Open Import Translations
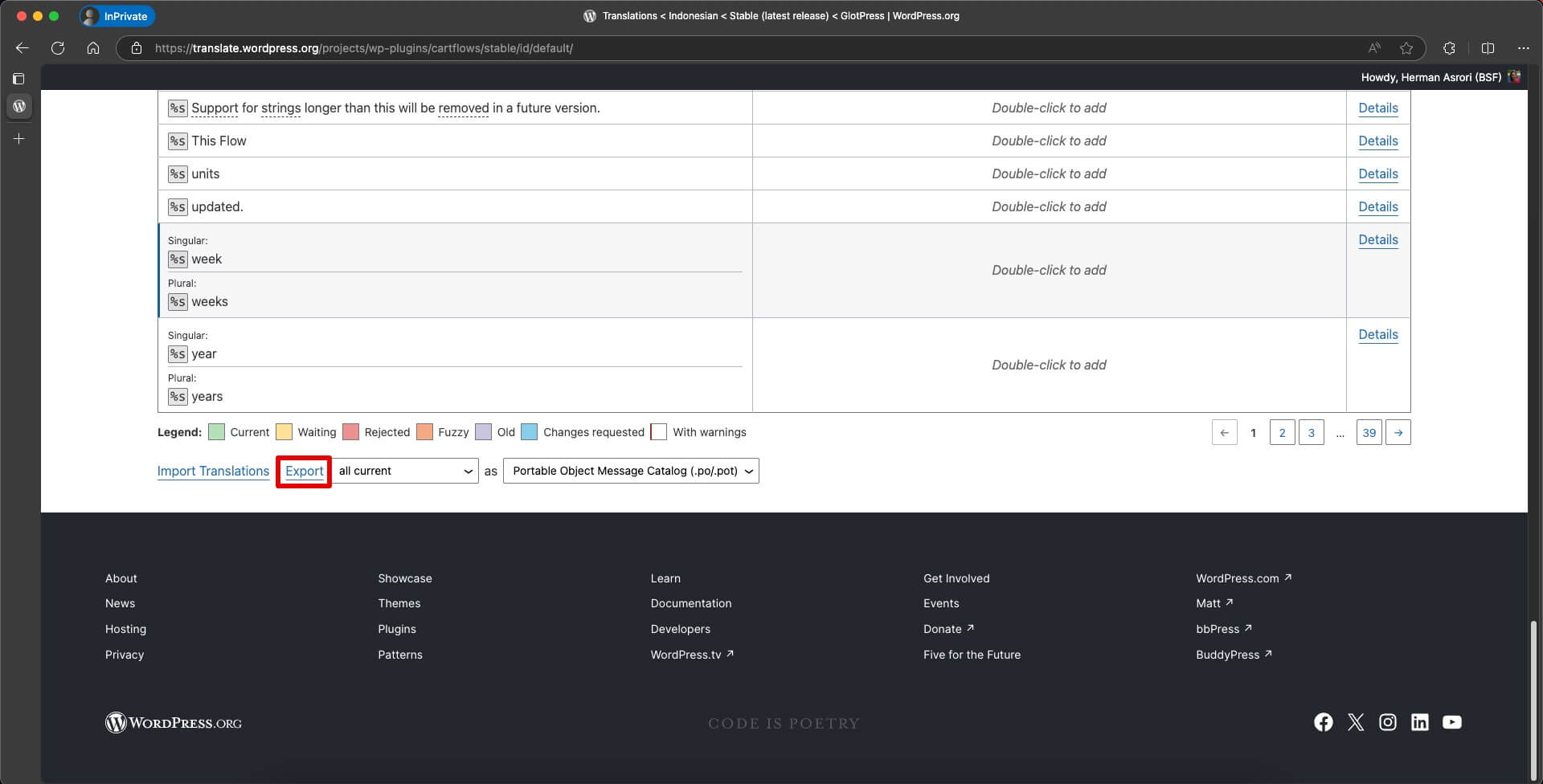Screen dimensions: 1543x784 click(213, 471)
